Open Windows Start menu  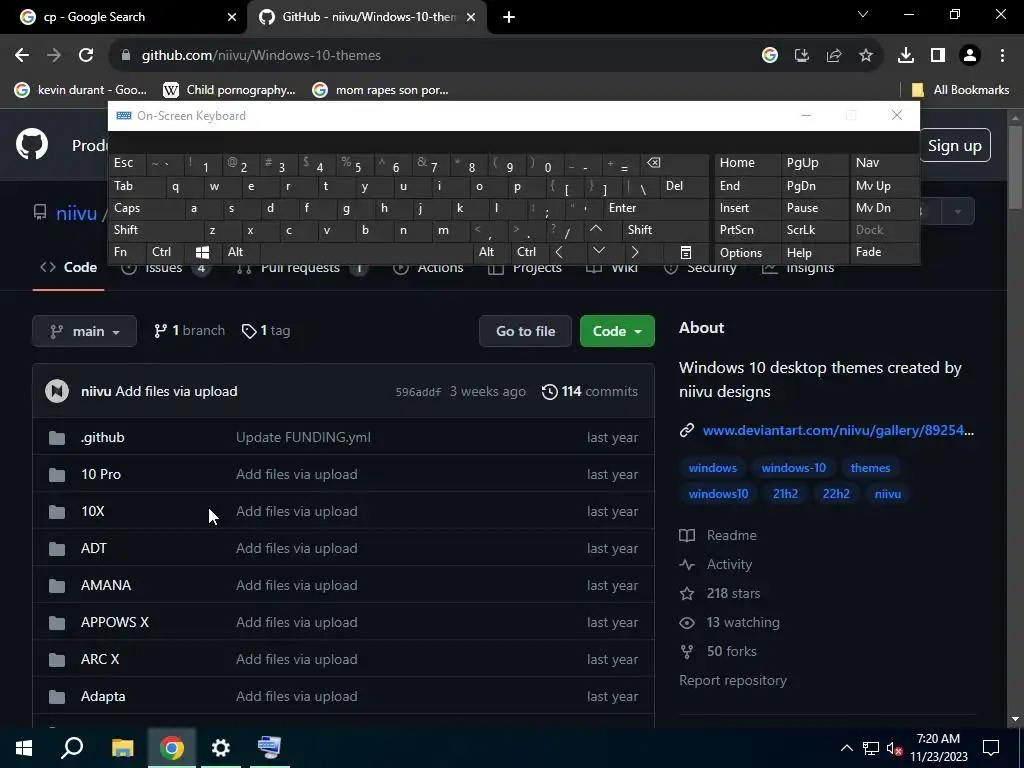[24, 748]
